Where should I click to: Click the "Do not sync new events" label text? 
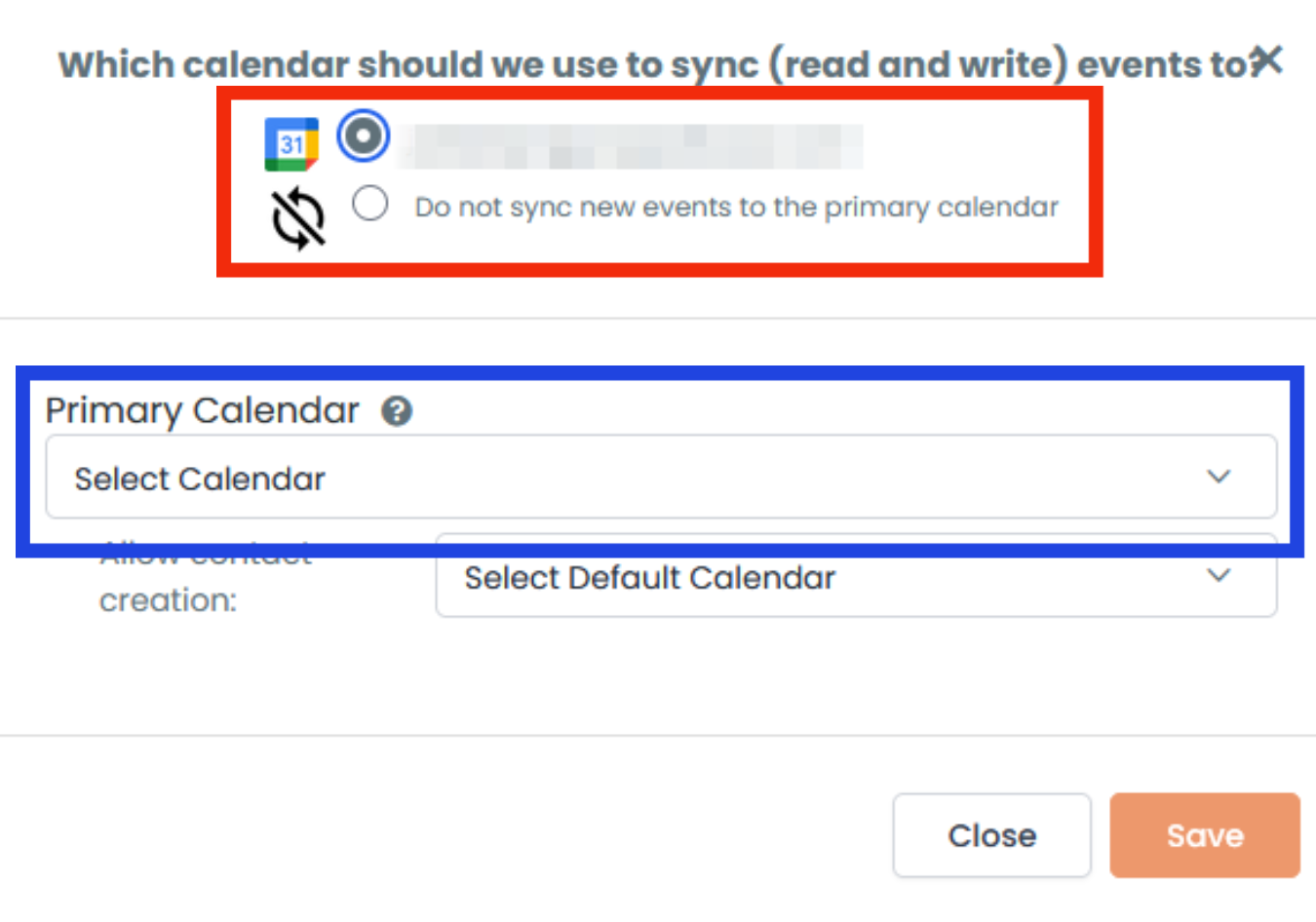click(x=736, y=208)
